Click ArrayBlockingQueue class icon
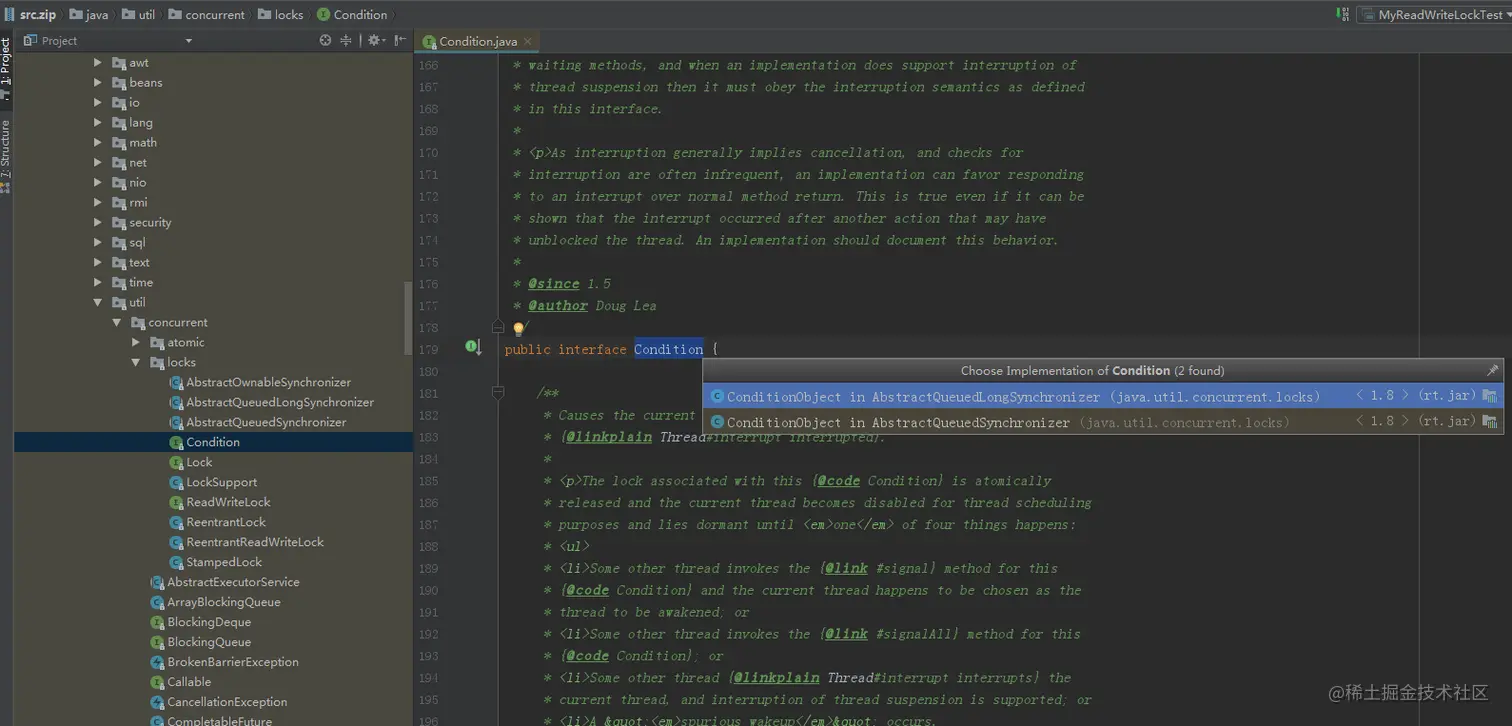1512x726 pixels. pyautogui.click(x=157, y=602)
